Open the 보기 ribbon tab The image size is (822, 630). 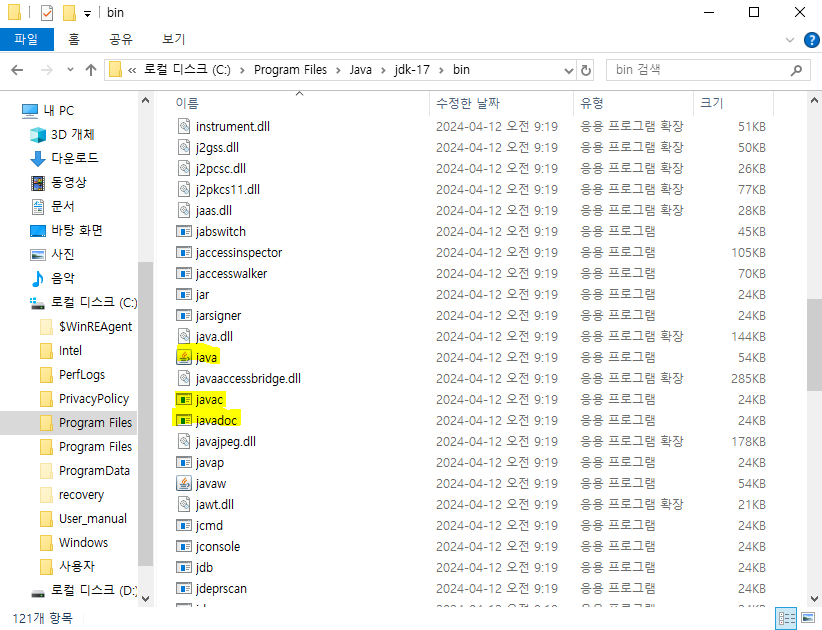174,39
